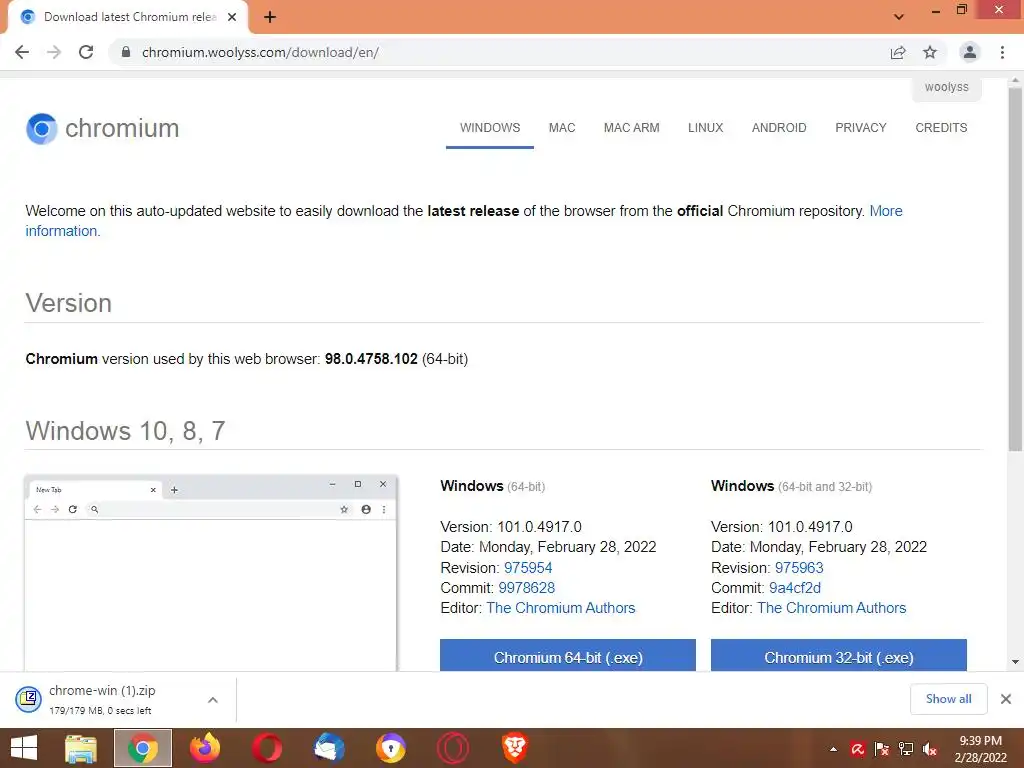The image size is (1024, 768).
Task: Open revision 975963 link
Action: [799, 568]
